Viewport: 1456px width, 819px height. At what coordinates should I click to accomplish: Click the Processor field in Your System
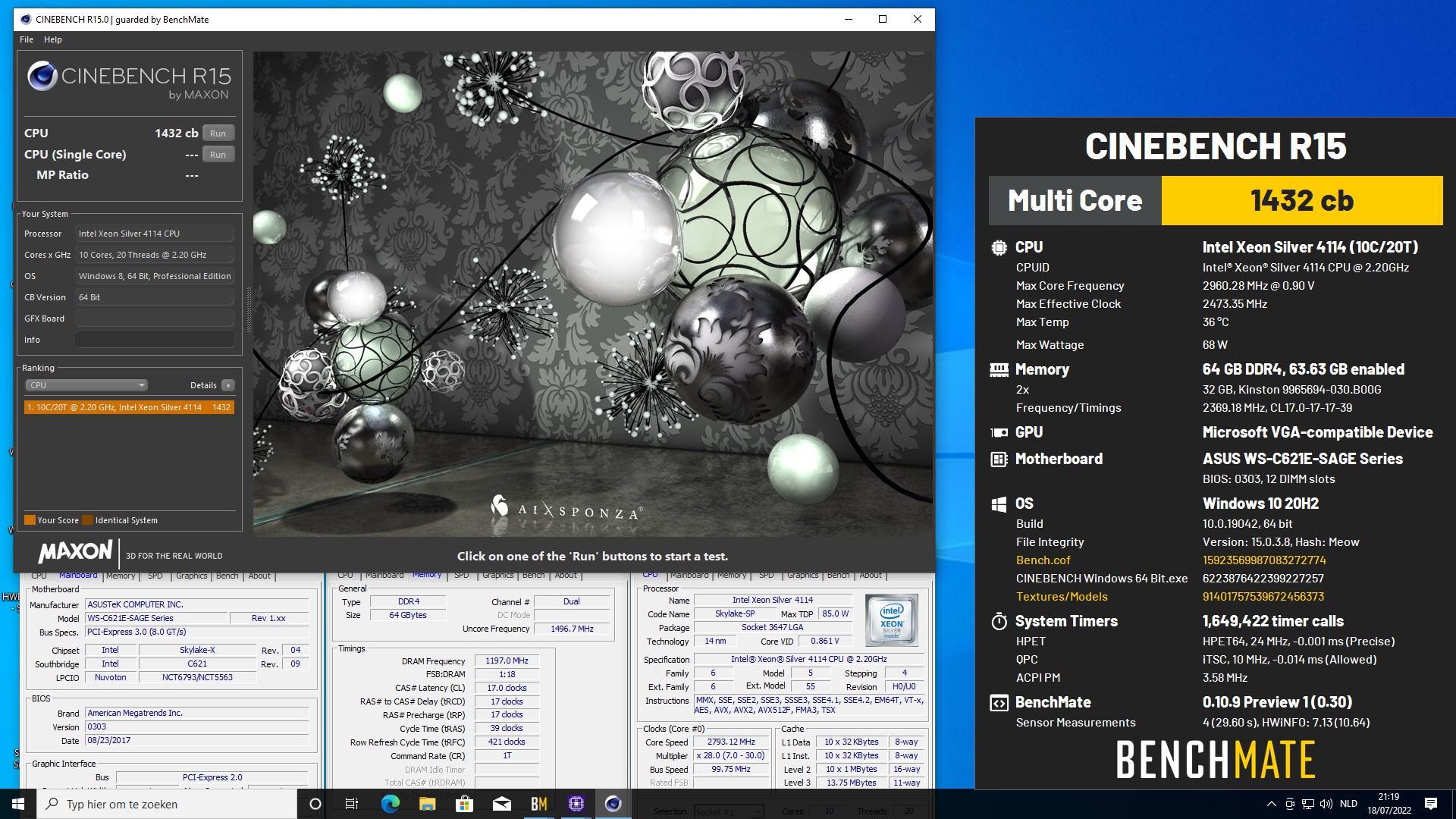coord(154,234)
